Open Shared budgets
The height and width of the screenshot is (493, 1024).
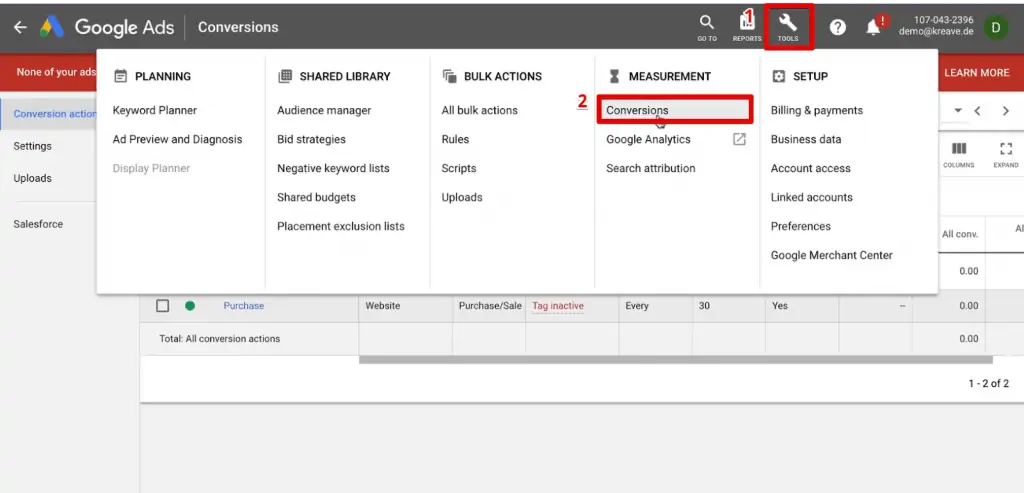pyautogui.click(x=316, y=197)
